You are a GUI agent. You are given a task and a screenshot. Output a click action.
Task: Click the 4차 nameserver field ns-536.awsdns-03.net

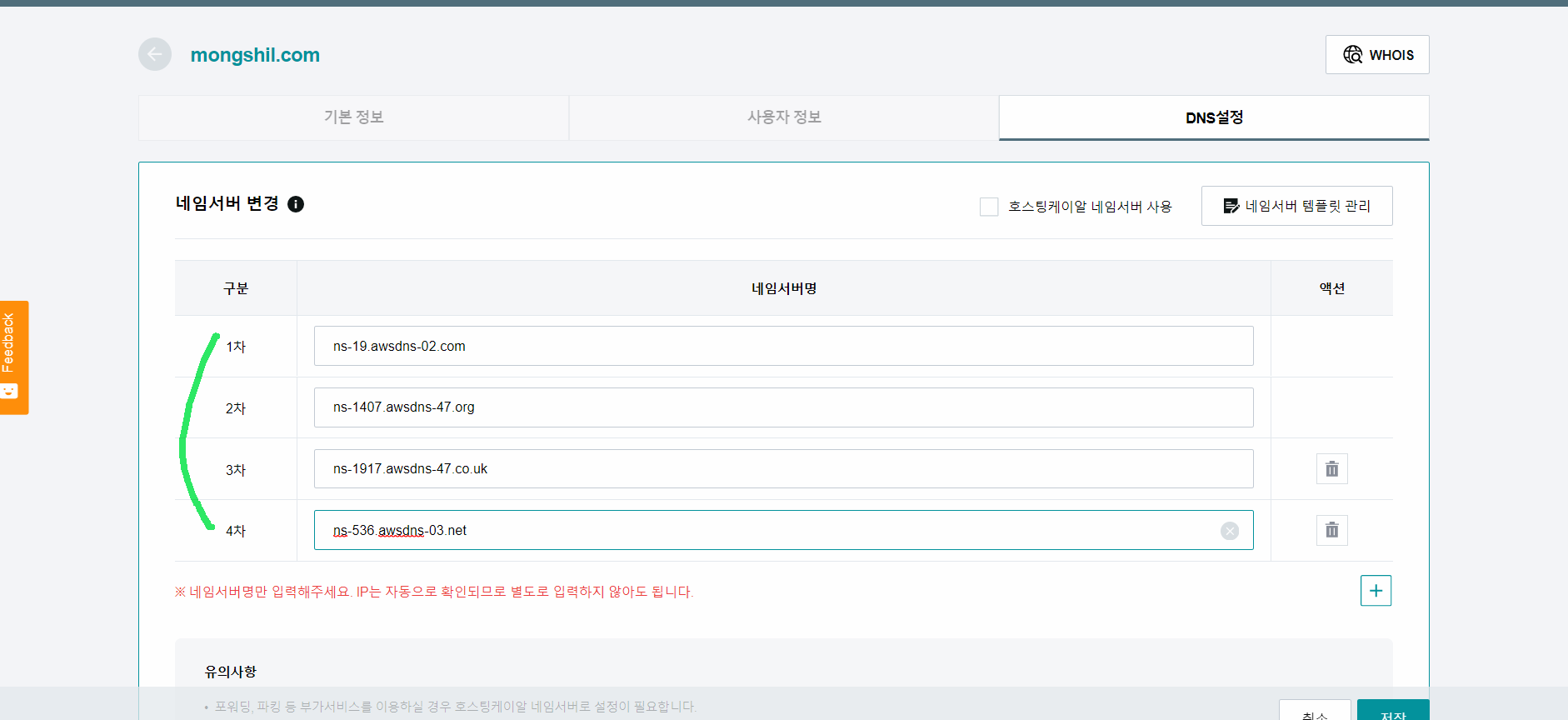click(x=783, y=530)
